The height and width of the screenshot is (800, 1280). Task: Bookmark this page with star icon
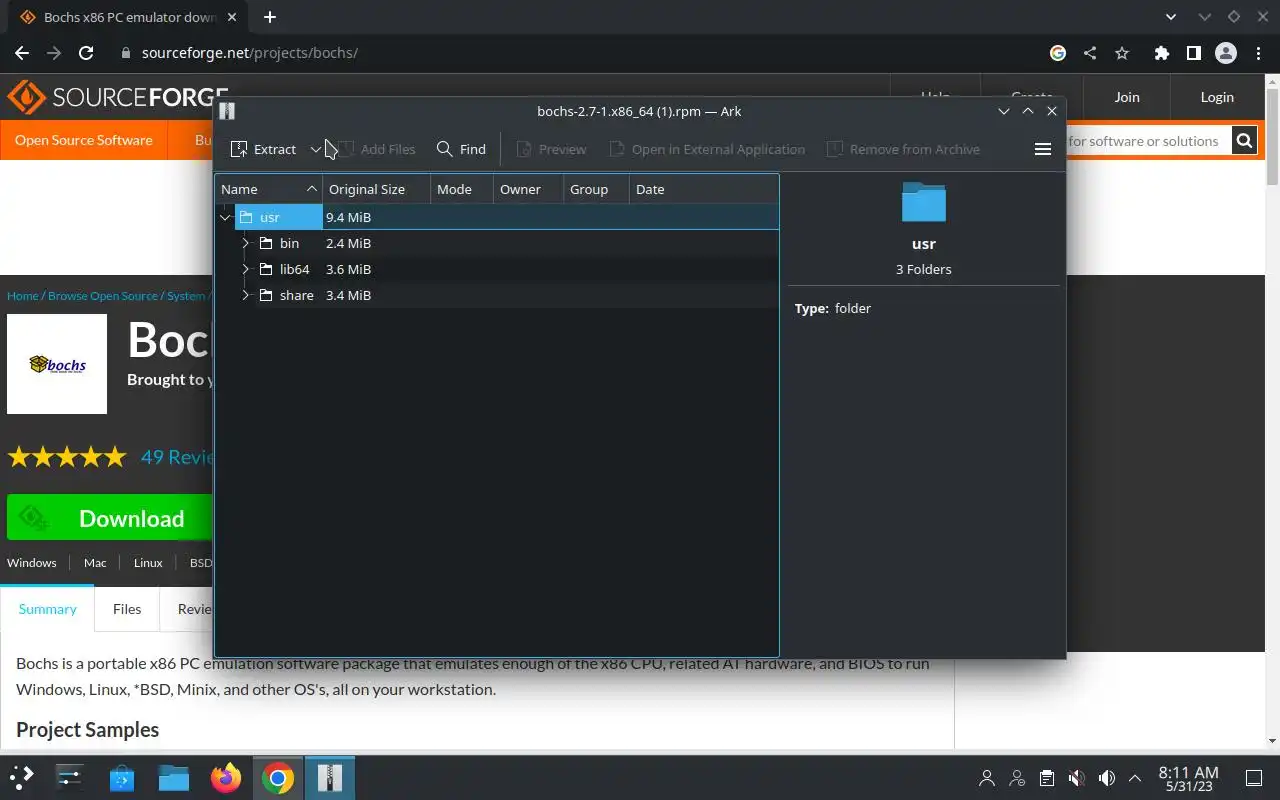(1122, 53)
